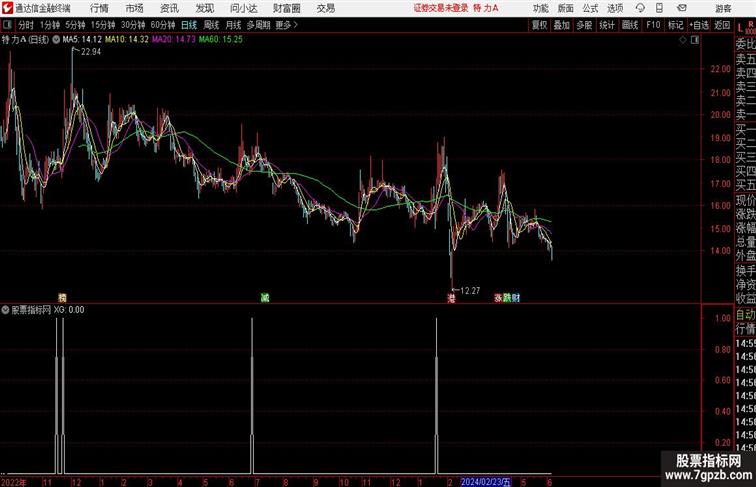Switch to the 分时 period tab
The width and height of the screenshot is (756, 487).
tap(26, 25)
